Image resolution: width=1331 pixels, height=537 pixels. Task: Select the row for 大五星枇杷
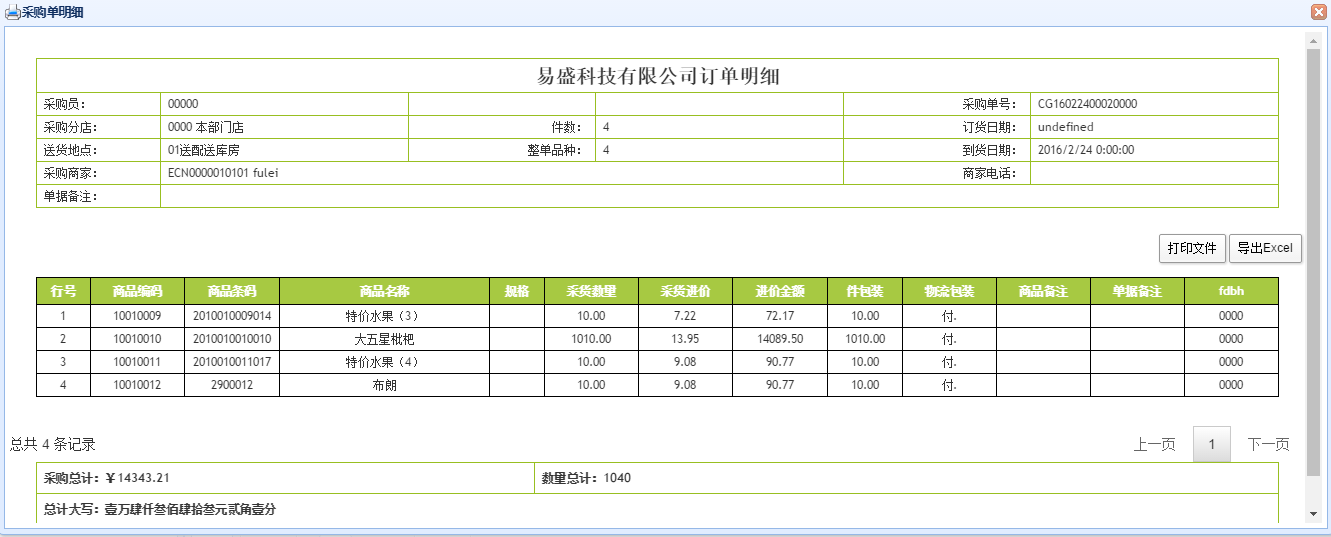(384, 339)
